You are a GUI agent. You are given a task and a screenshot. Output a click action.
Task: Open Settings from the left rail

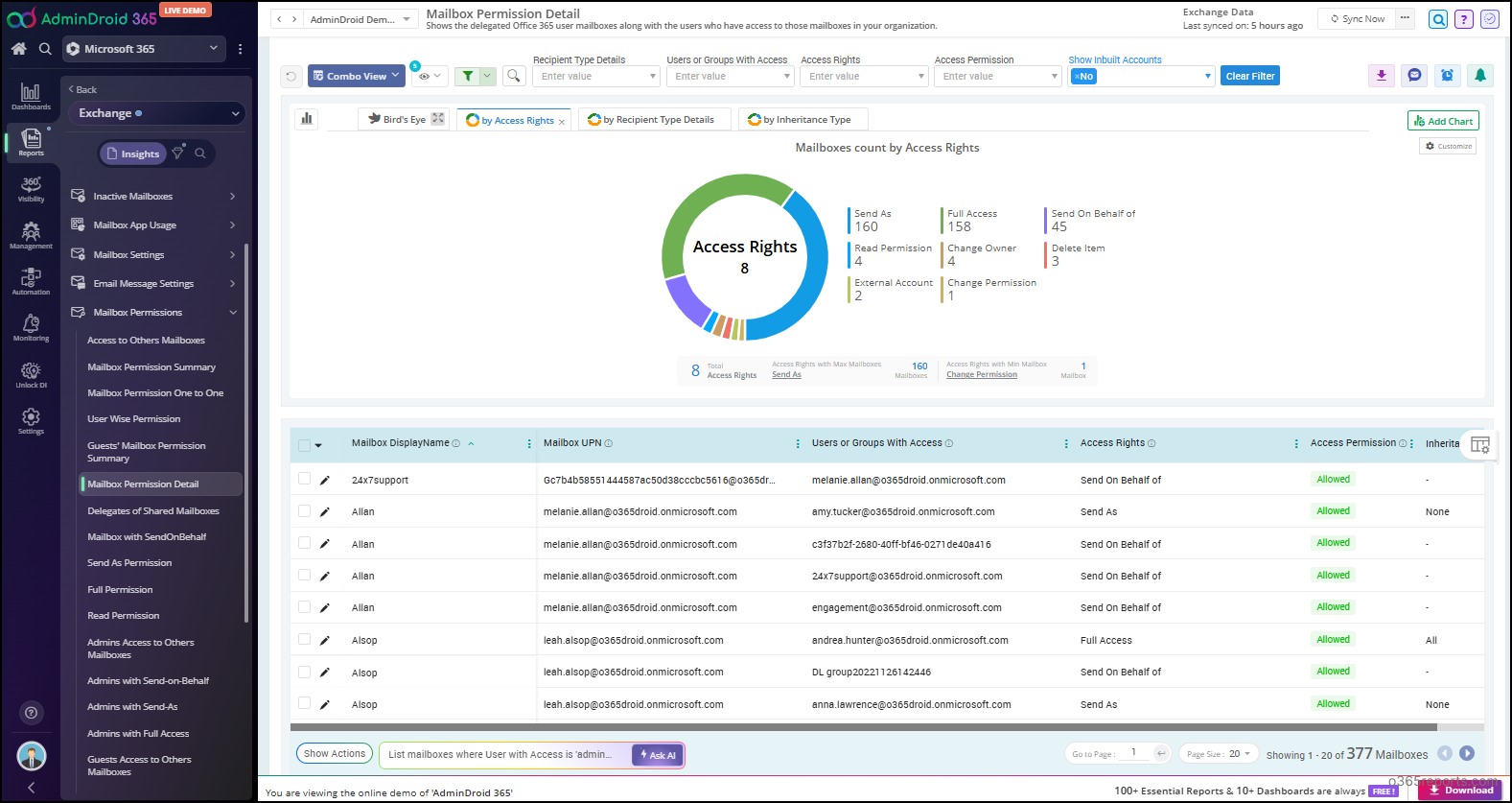[31, 420]
